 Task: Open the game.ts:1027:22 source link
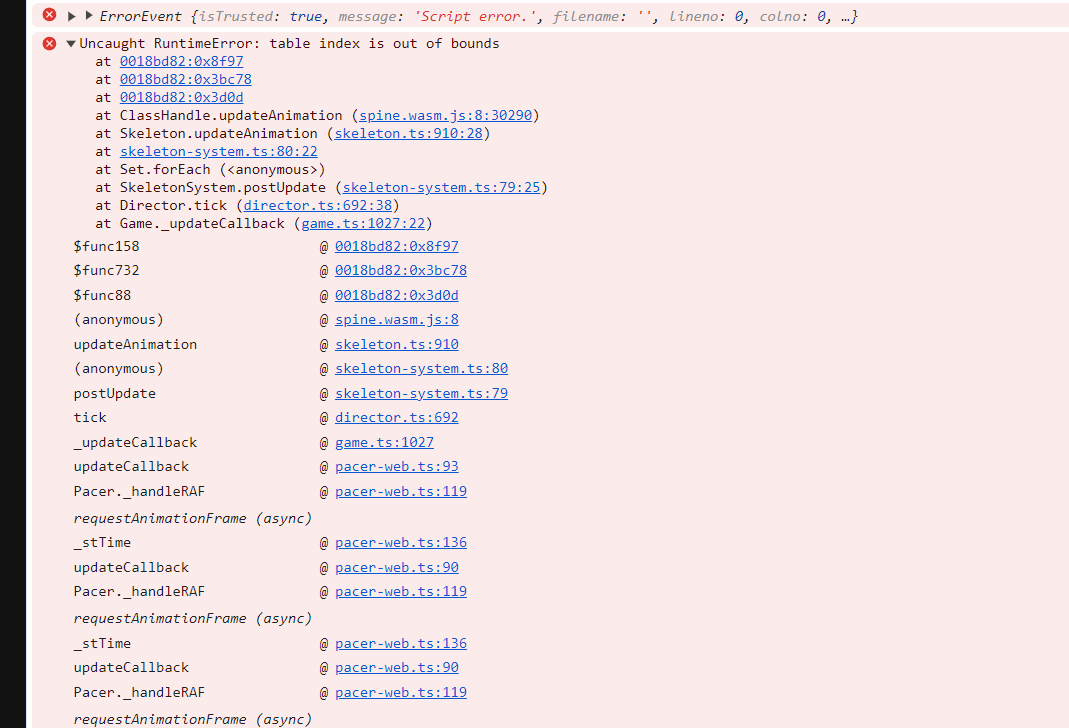363,224
